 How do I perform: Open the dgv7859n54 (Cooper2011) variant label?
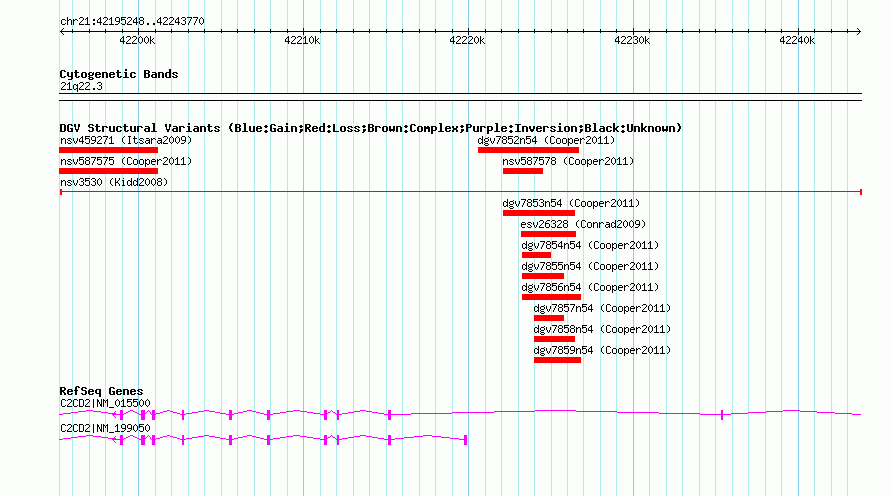[602, 350]
